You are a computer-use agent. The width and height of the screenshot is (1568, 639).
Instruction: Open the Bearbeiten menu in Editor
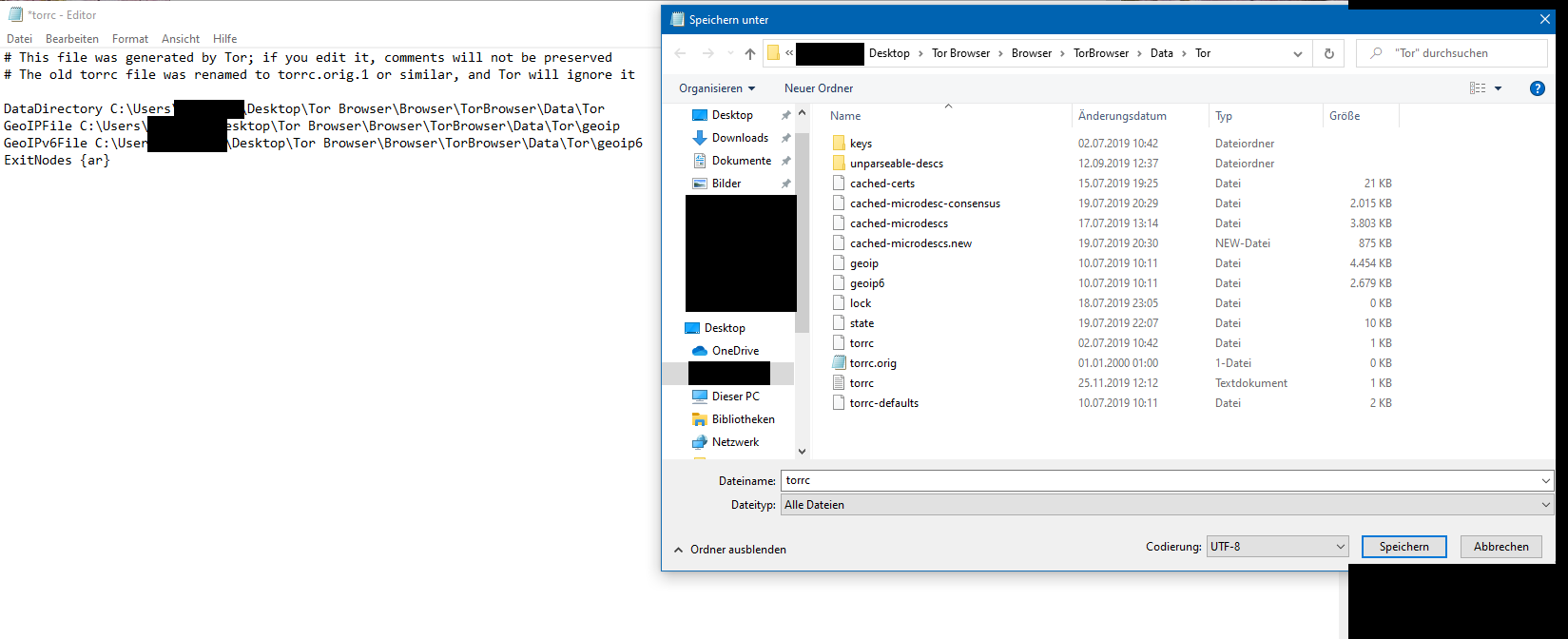(72, 39)
